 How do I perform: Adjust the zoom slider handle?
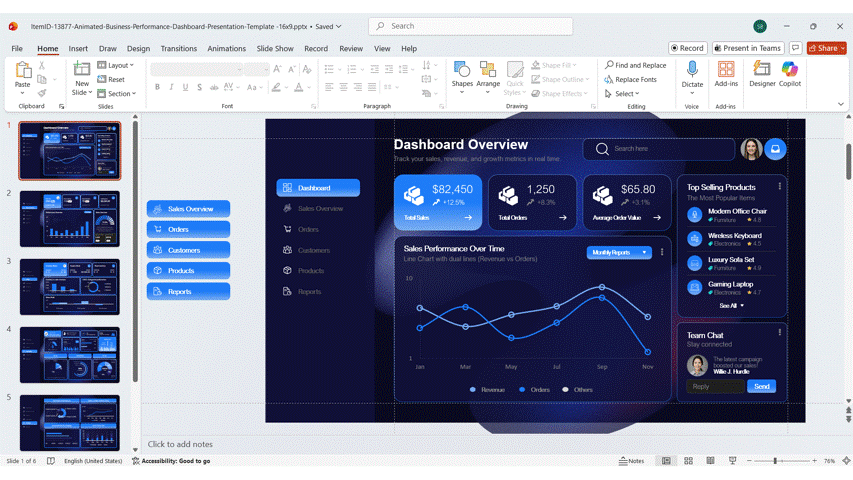pyautogui.click(x=775, y=461)
